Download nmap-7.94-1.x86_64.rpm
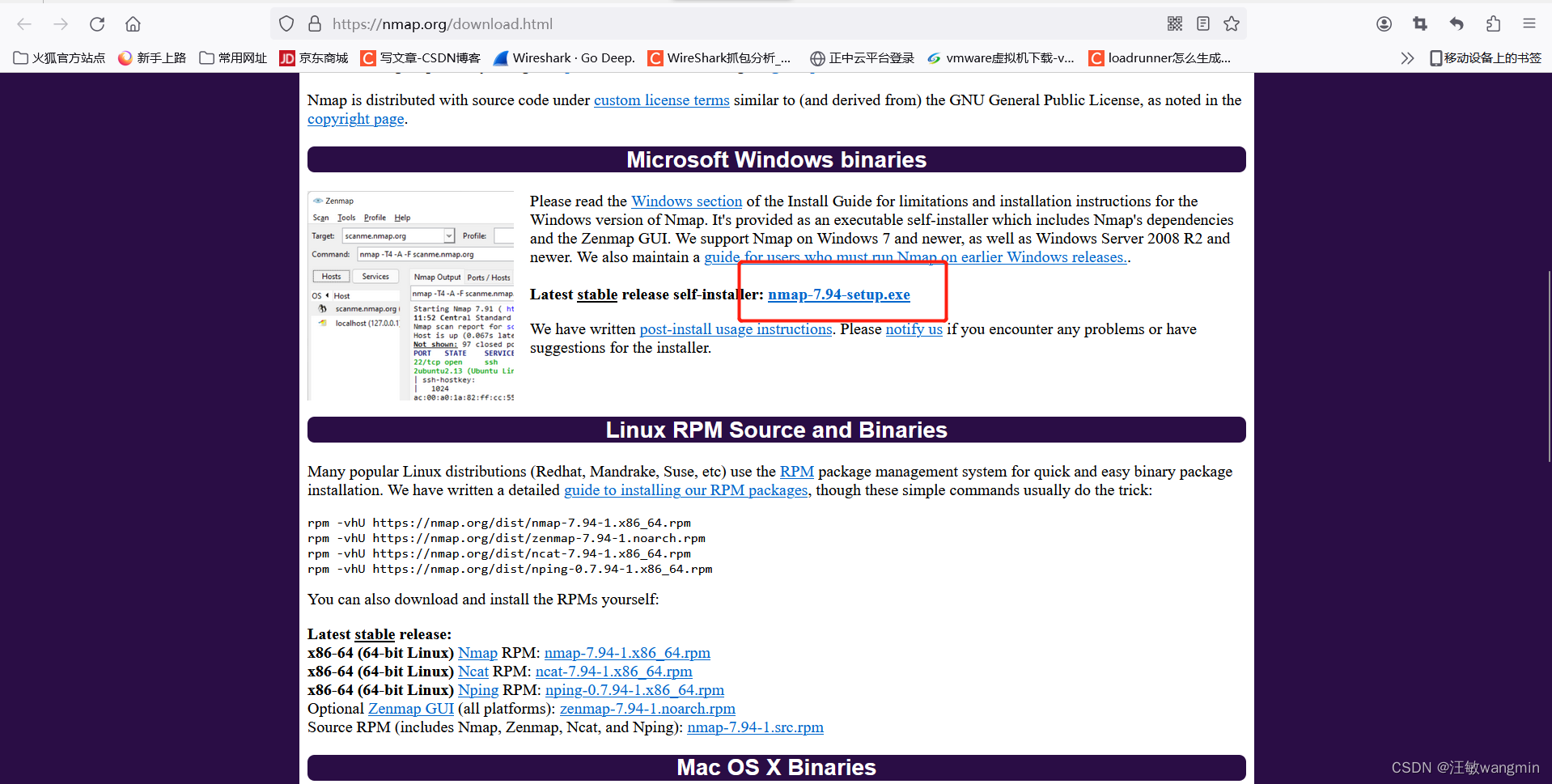The width and height of the screenshot is (1552, 784). click(x=627, y=653)
